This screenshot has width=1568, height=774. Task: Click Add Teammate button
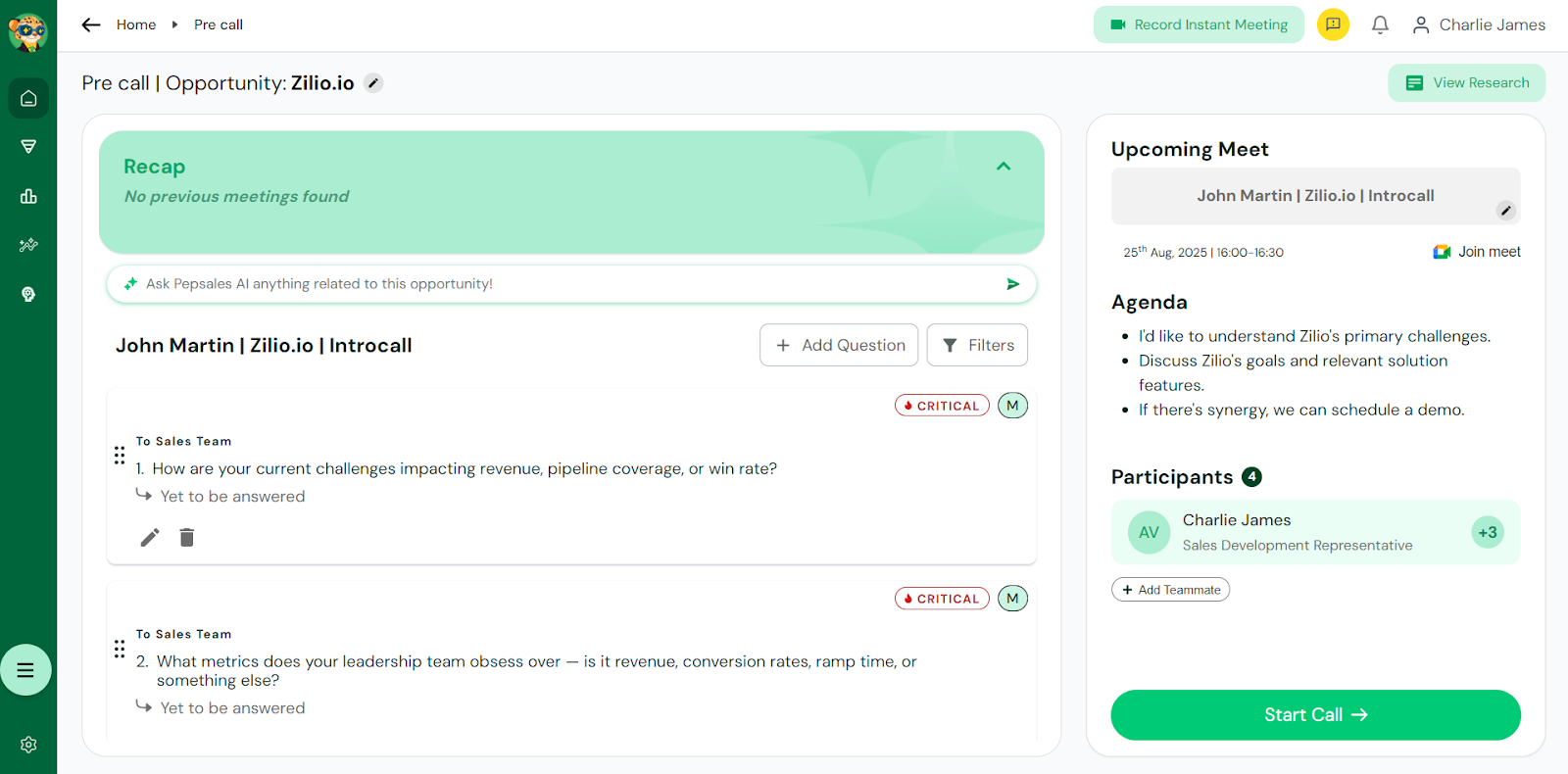tap(1170, 590)
